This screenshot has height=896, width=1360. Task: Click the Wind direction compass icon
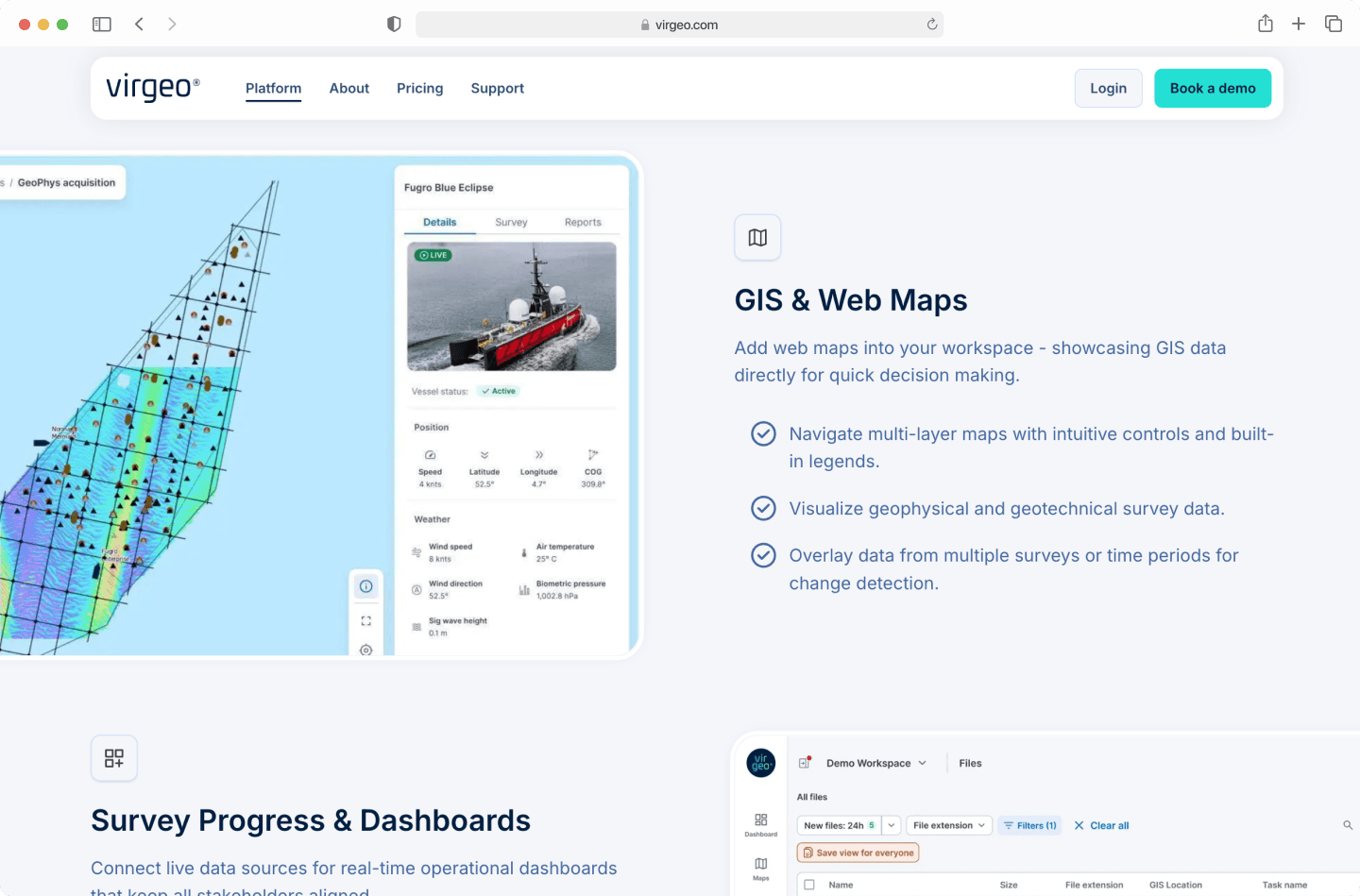point(416,589)
